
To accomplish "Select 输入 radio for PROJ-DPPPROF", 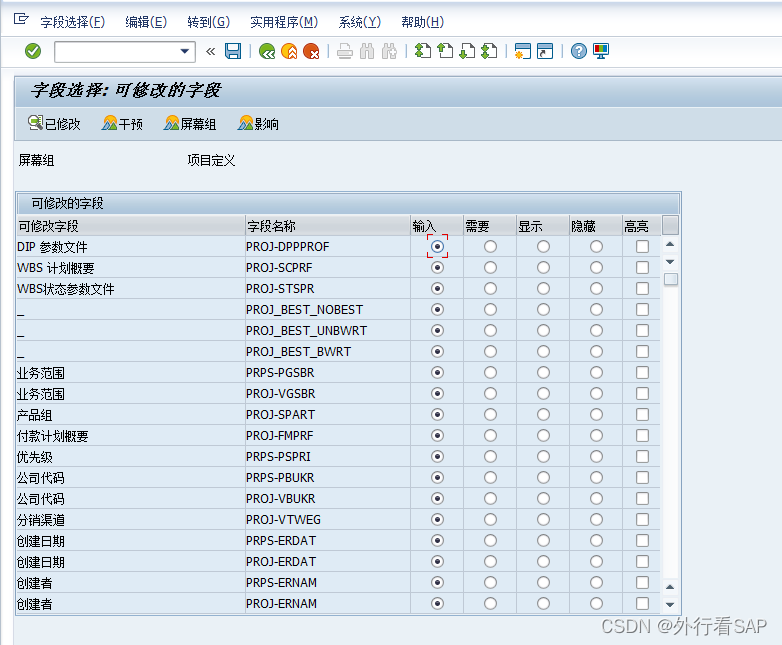I will tap(437, 246).
